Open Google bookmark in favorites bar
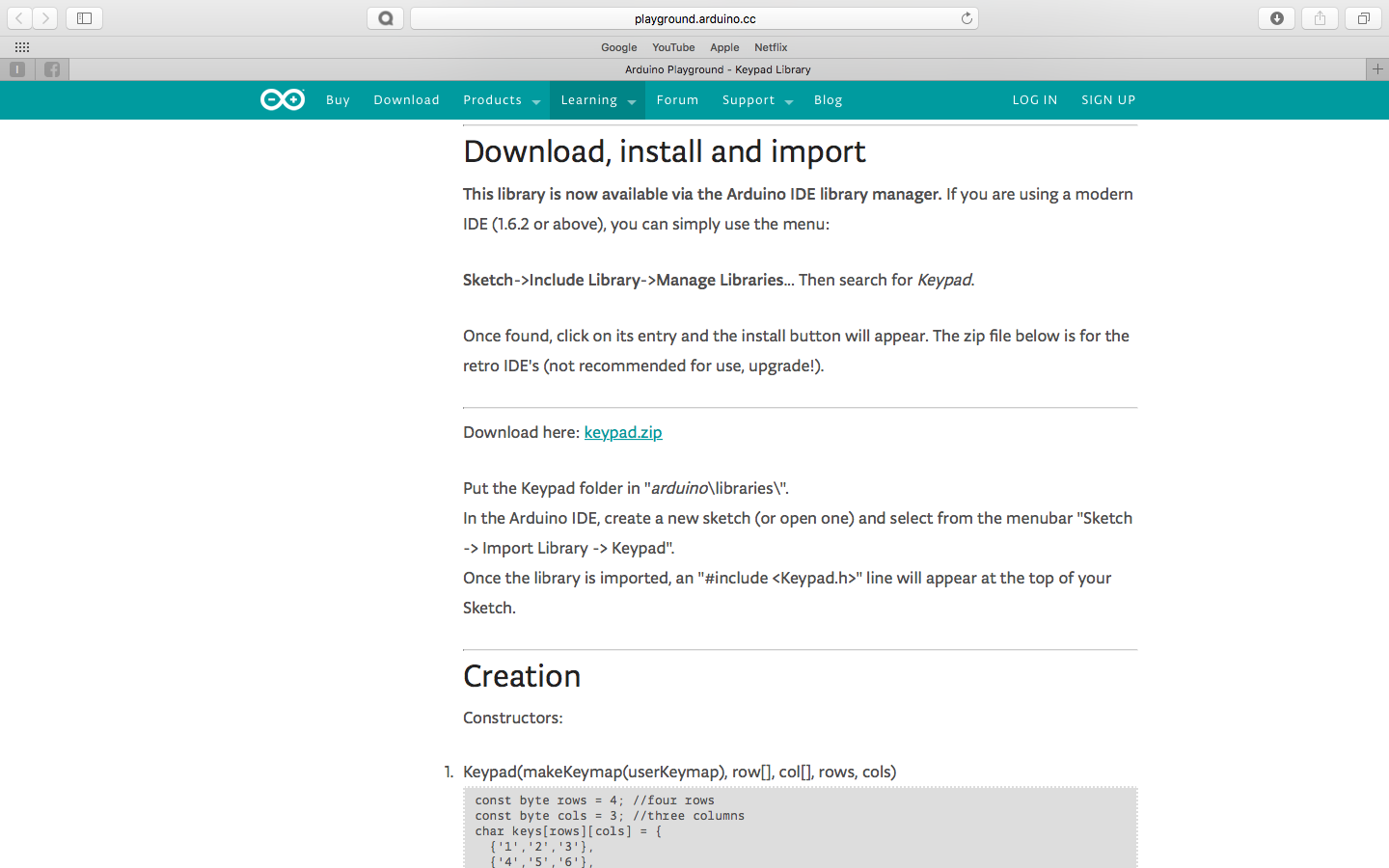This screenshot has width=1389, height=868. [618, 47]
